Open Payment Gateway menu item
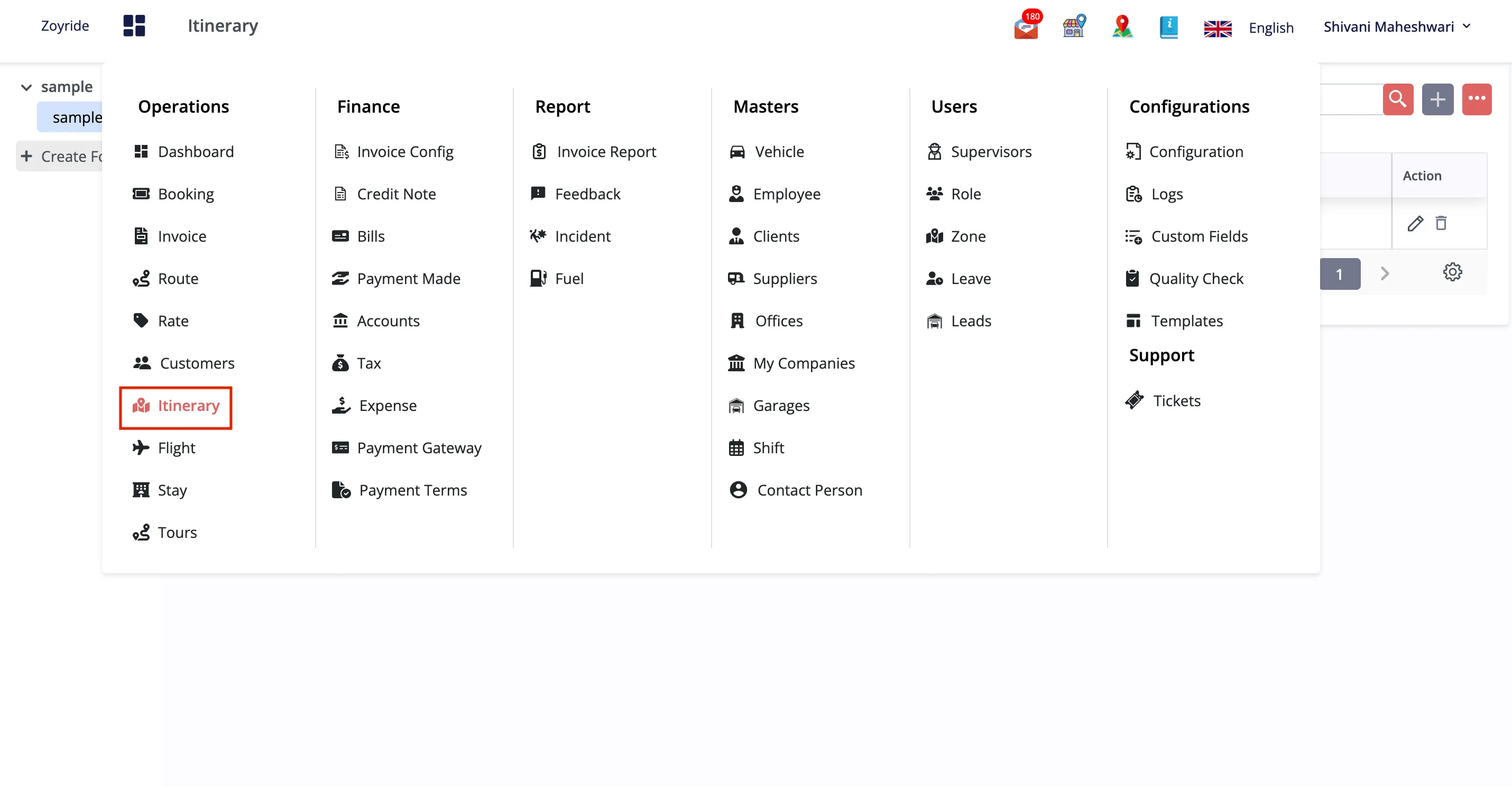 click(x=408, y=447)
